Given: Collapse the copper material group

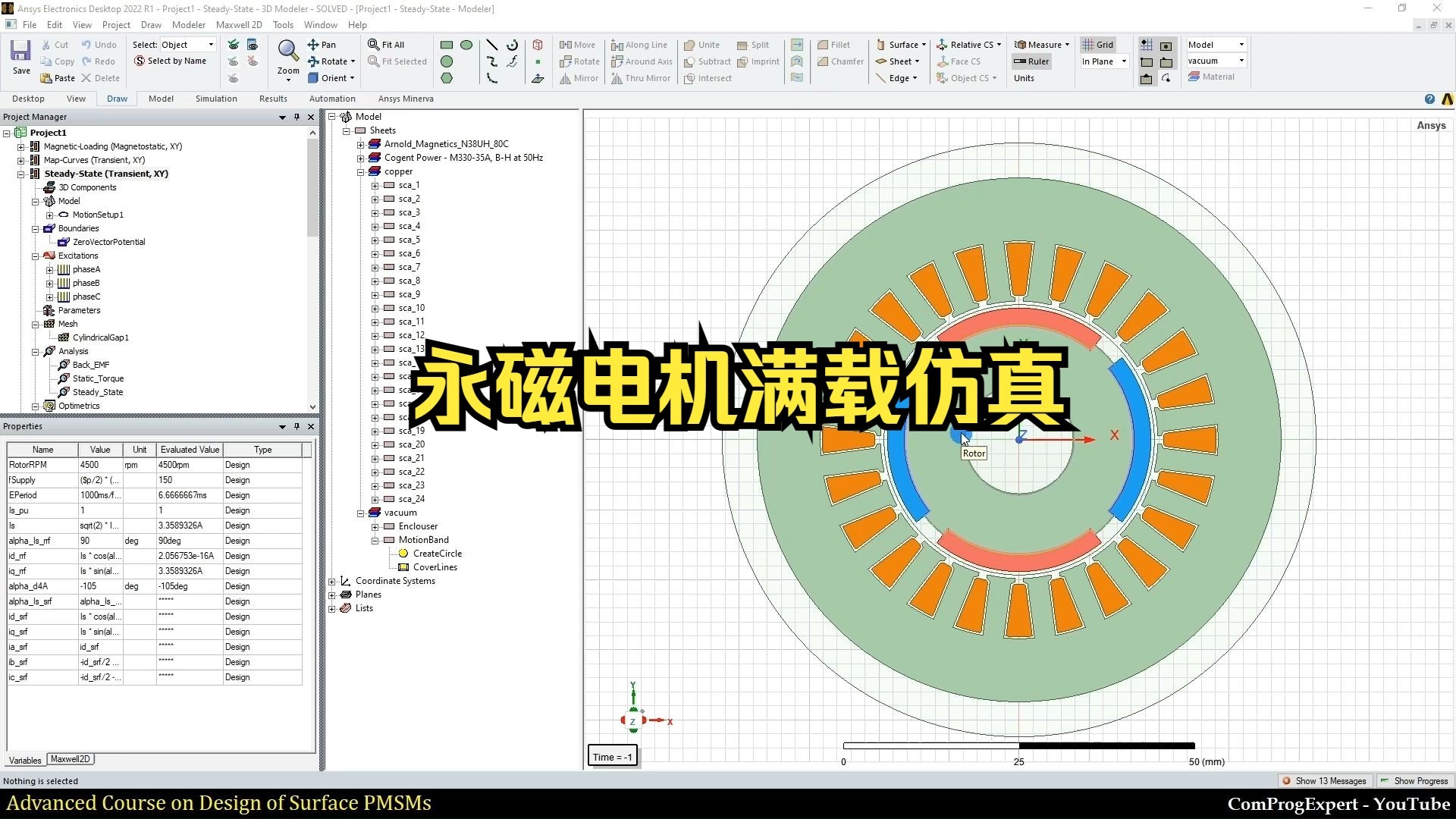Looking at the screenshot, I should (x=361, y=171).
